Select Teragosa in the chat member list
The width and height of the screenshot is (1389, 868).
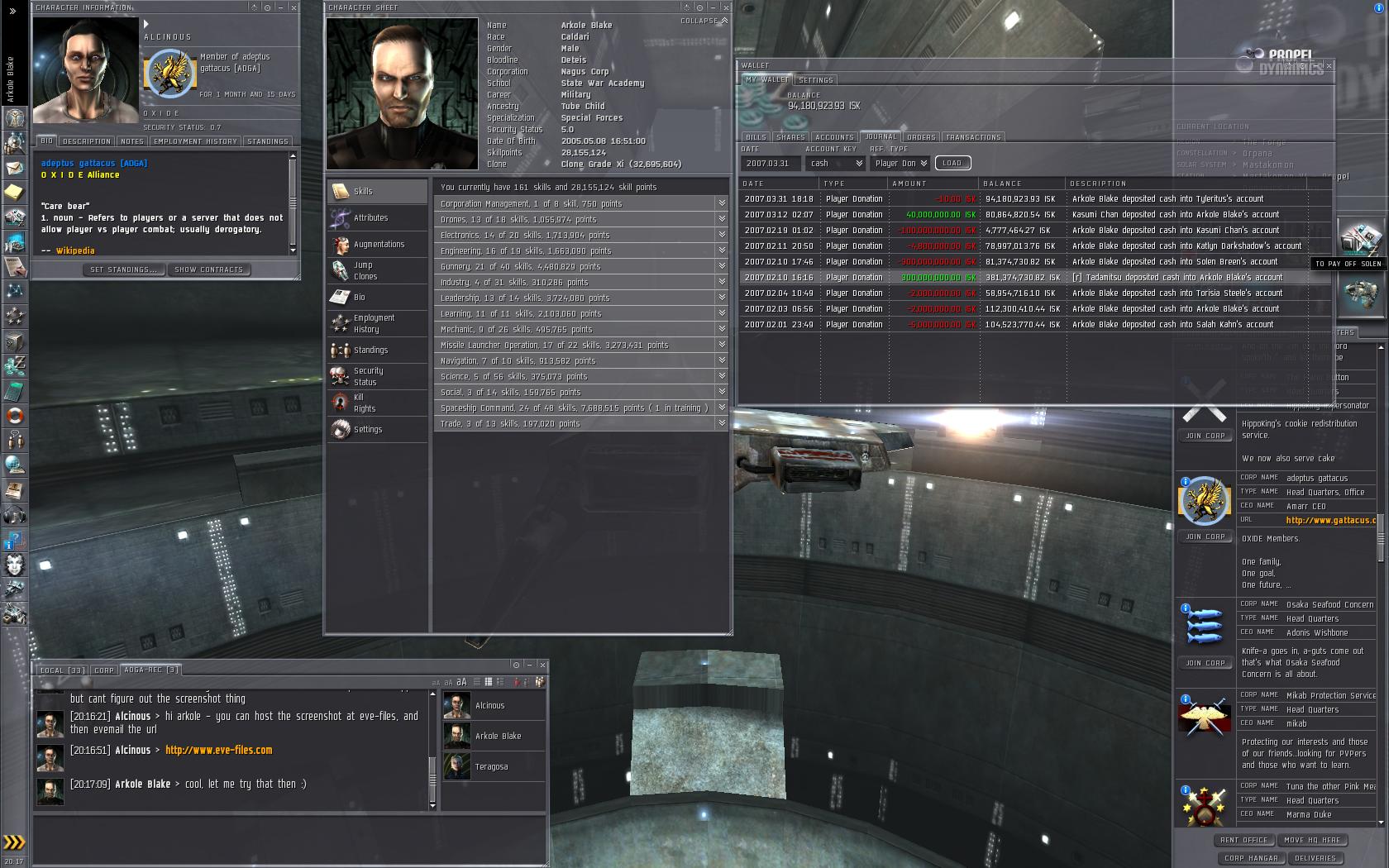click(x=494, y=766)
